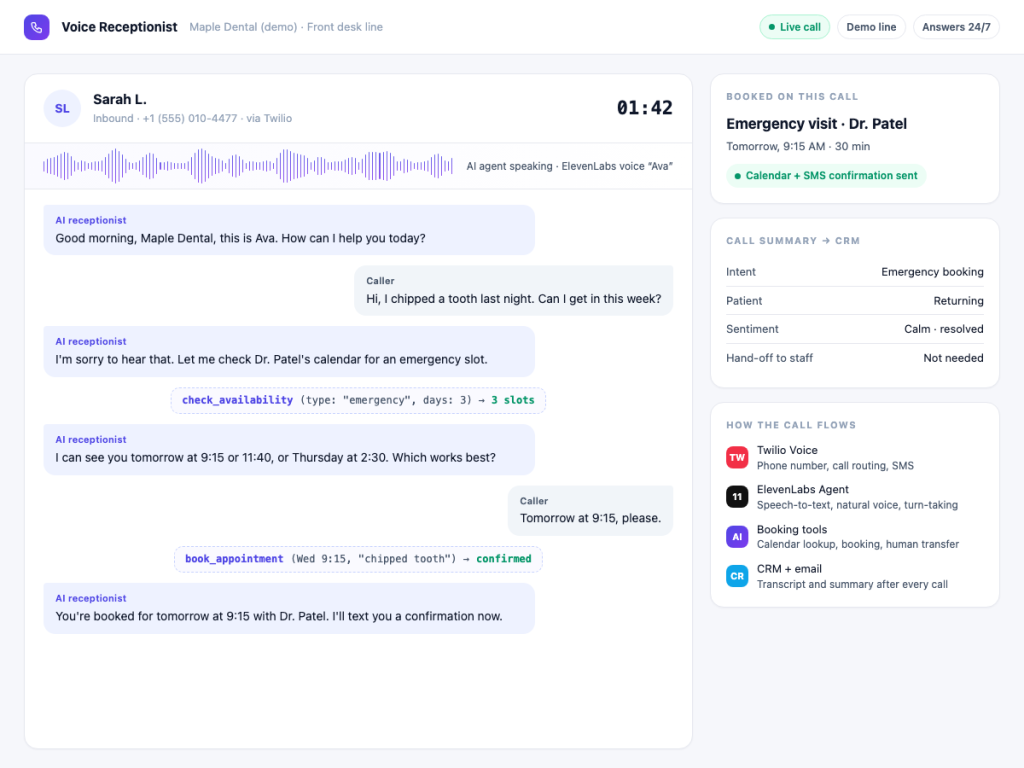Image resolution: width=1024 pixels, height=768 pixels.
Task: Click the 'Which works best?' message bubble
Action: pyautogui.click(x=289, y=449)
